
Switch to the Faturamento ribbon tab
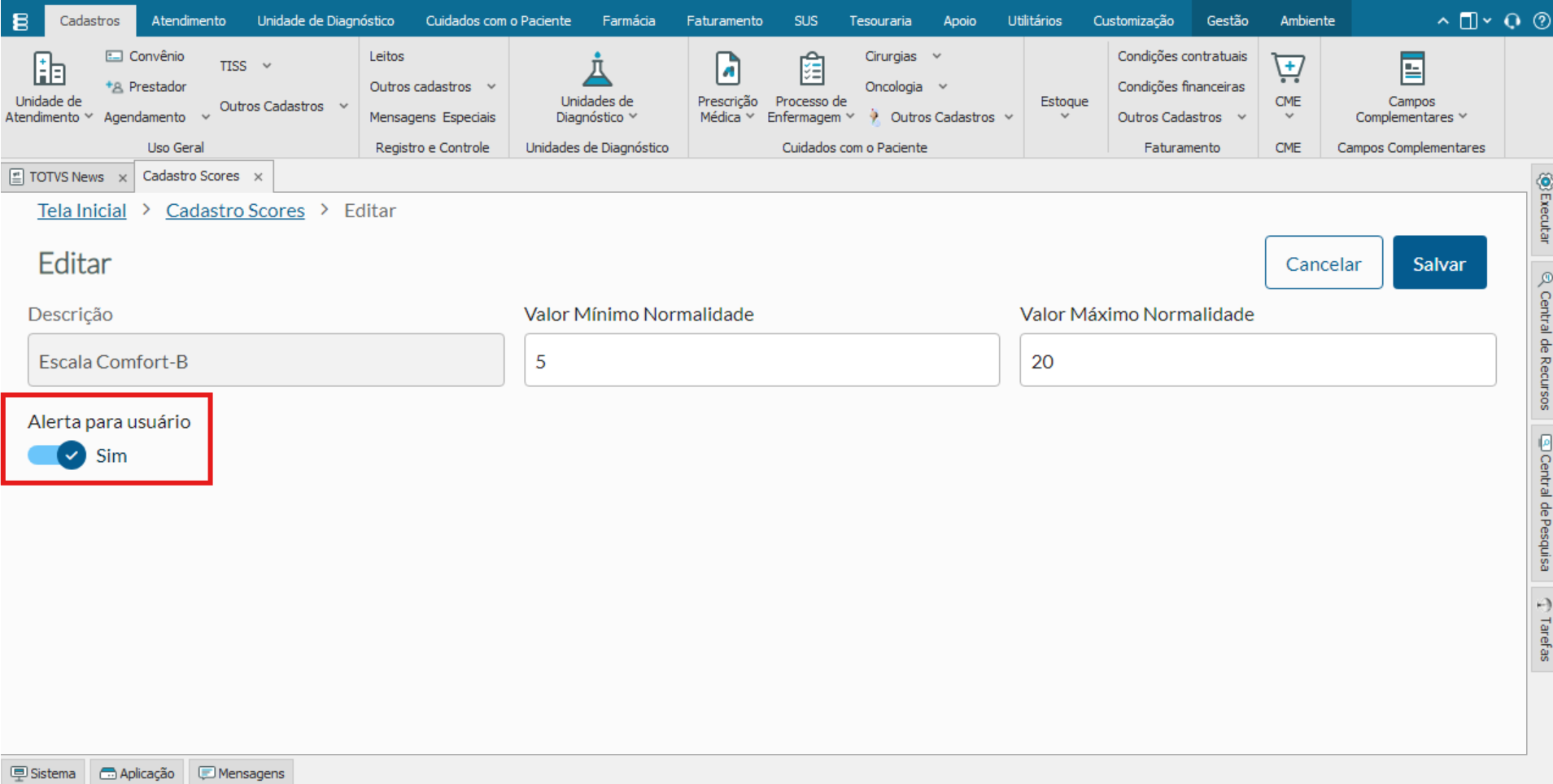(724, 21)
